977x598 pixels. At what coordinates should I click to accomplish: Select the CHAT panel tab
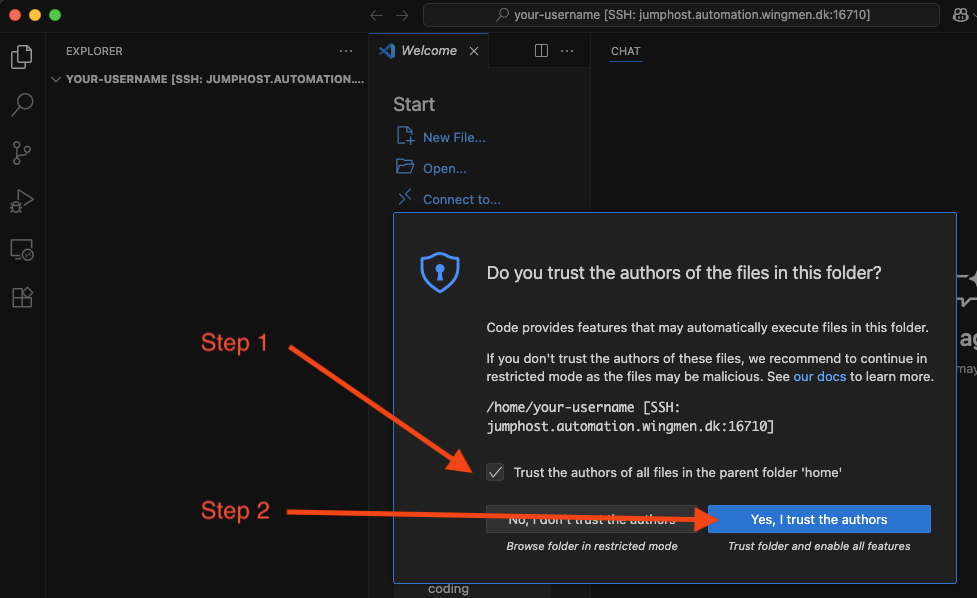[625, 51]
